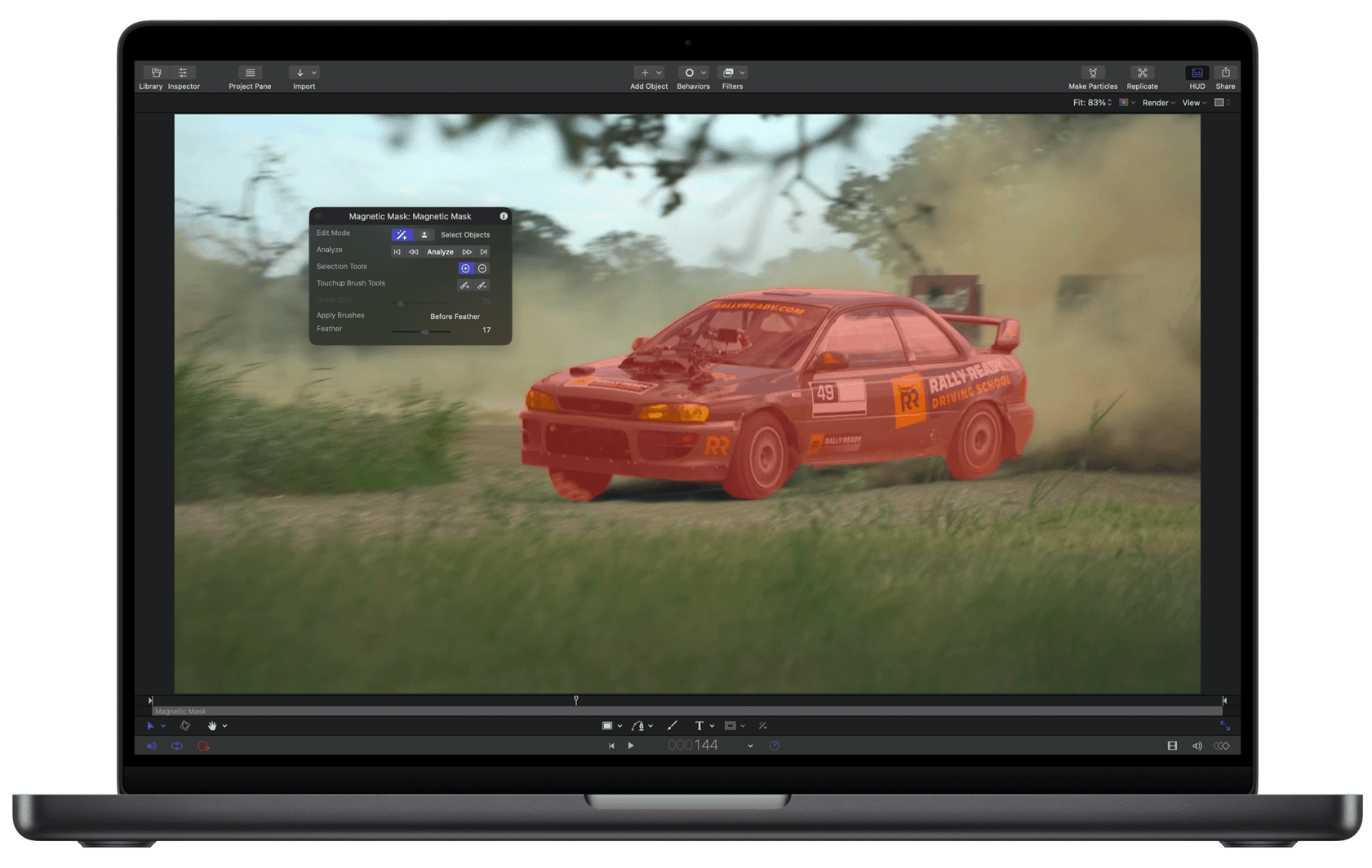
Task: Select the Text tool in the canvas toolbar
Action: coord(699,725)
